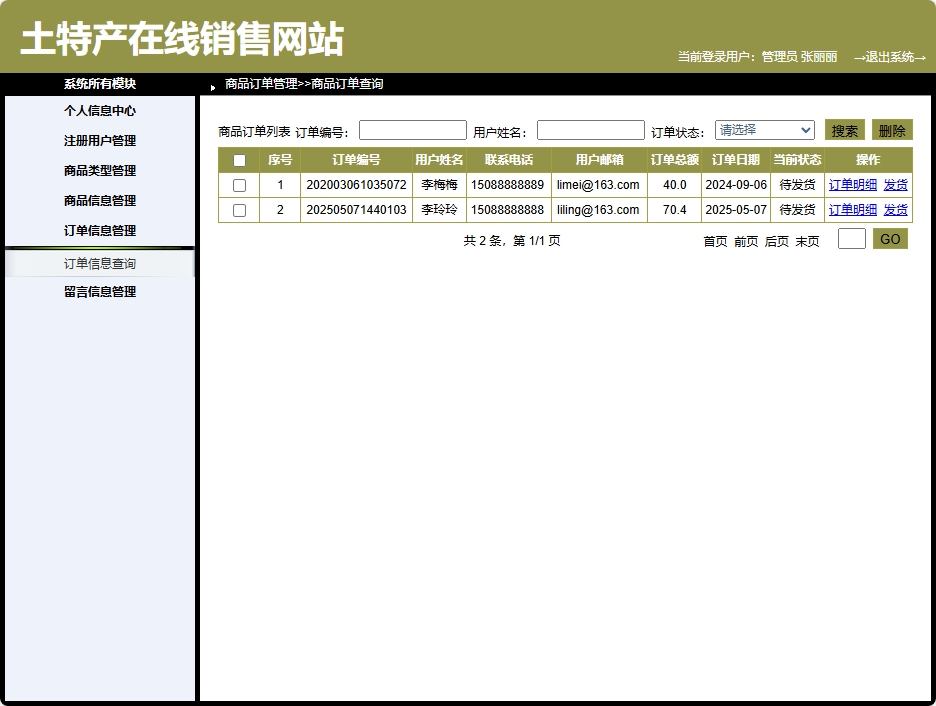This screenshot has width=936, height=706.
Task: Select 留言信息管理 in the sidebar
Action: coord(100,291)
